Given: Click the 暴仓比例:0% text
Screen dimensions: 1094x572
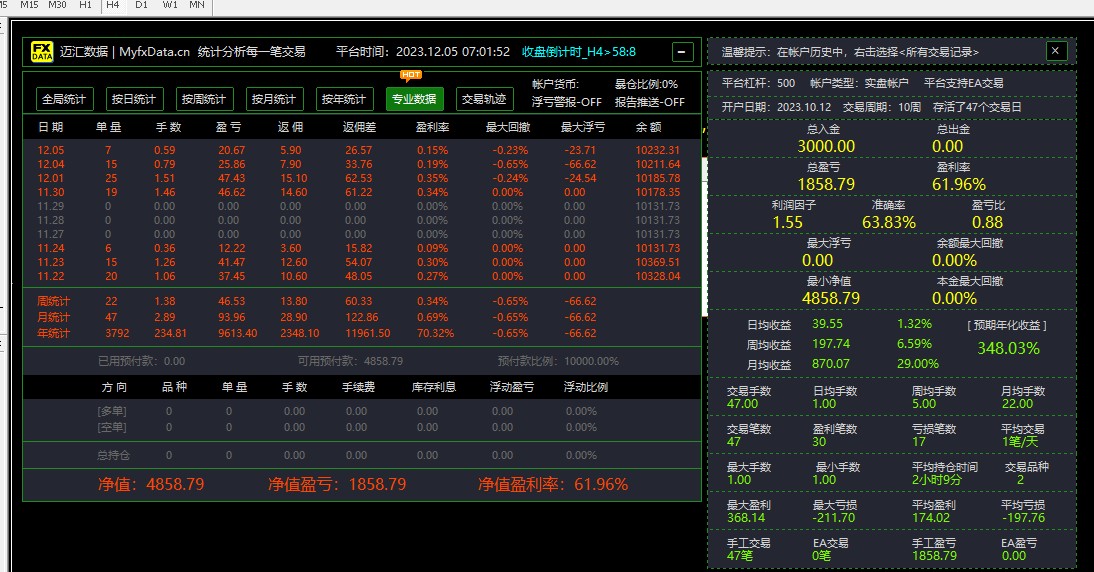Looking at the screenshot, I should (x=646, y=84).
